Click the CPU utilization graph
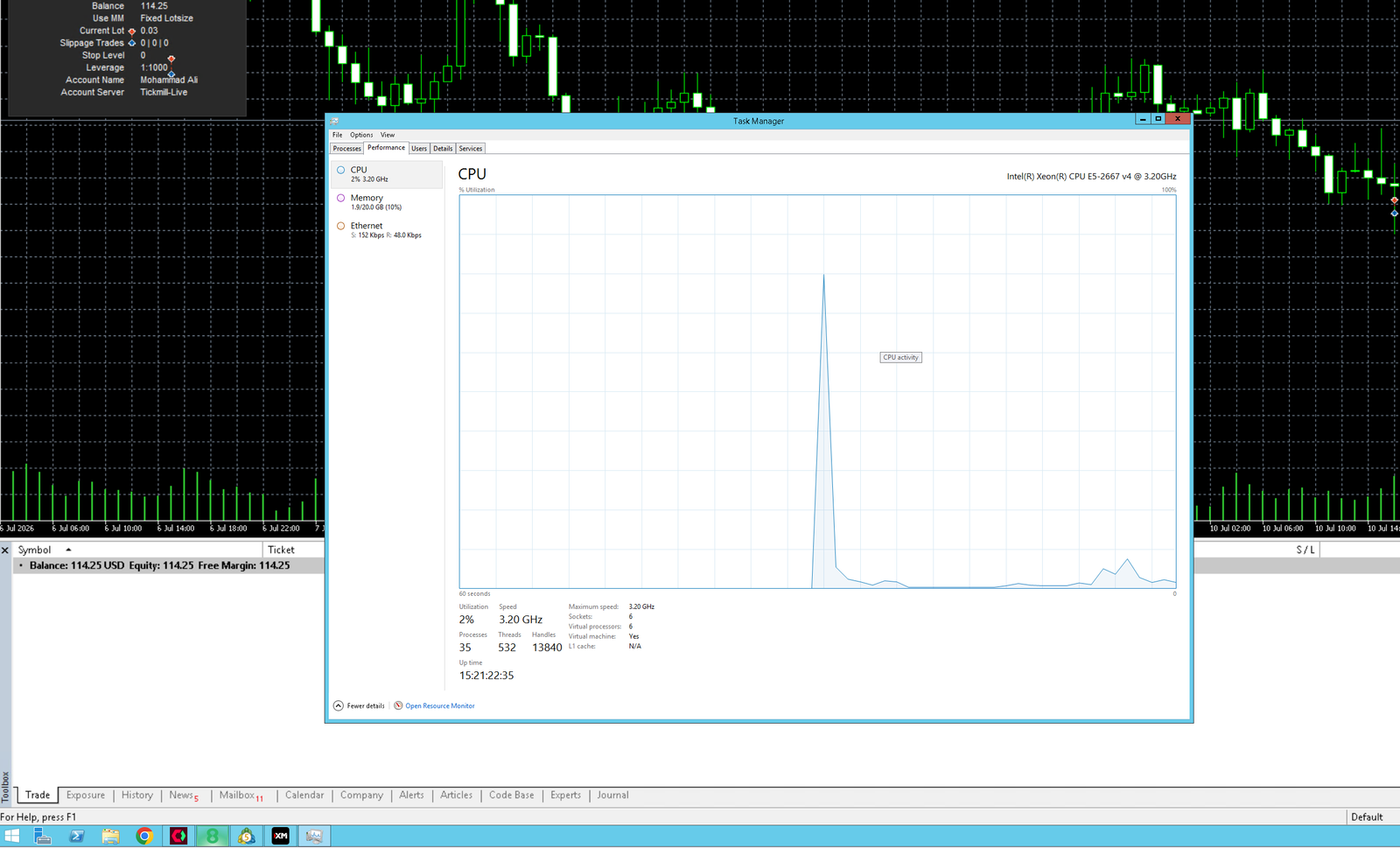The image size is (1400, 848). coord(817,391)
